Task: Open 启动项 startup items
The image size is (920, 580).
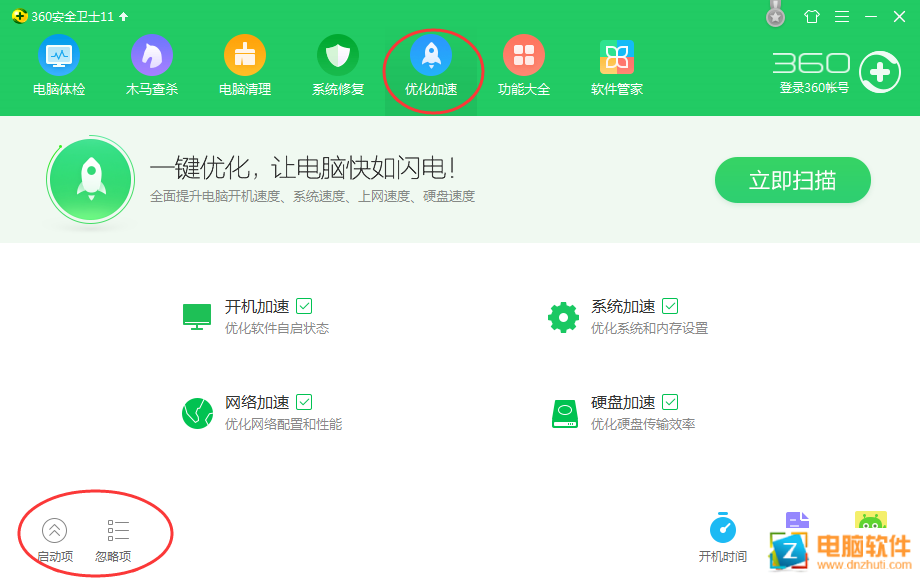Action: (x=55, y=540)
